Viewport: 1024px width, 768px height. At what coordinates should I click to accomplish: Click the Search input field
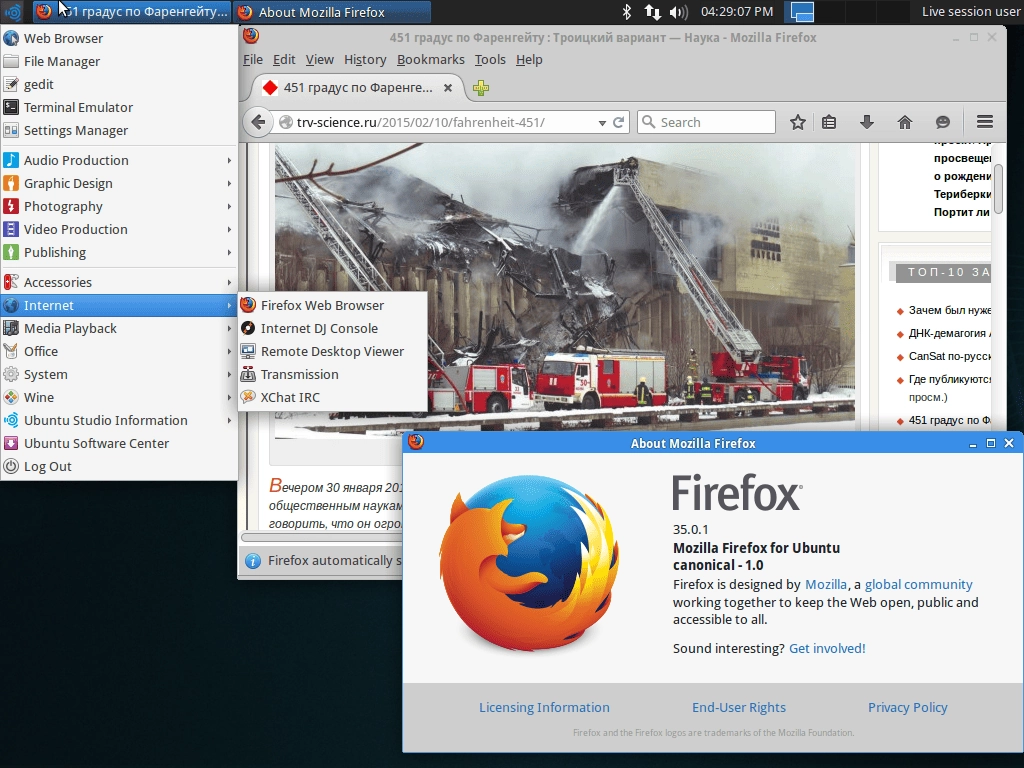[x=707, y=122]
